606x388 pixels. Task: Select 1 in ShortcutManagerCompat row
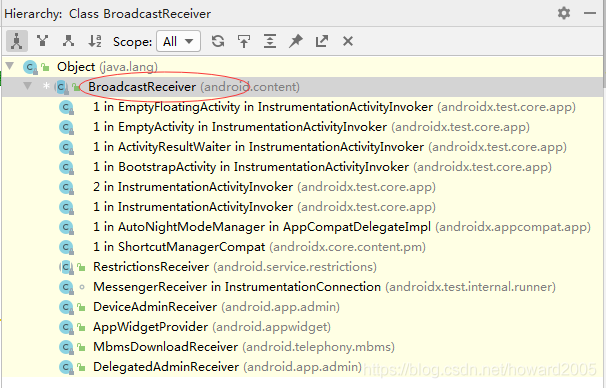click(x=302, y=247)
